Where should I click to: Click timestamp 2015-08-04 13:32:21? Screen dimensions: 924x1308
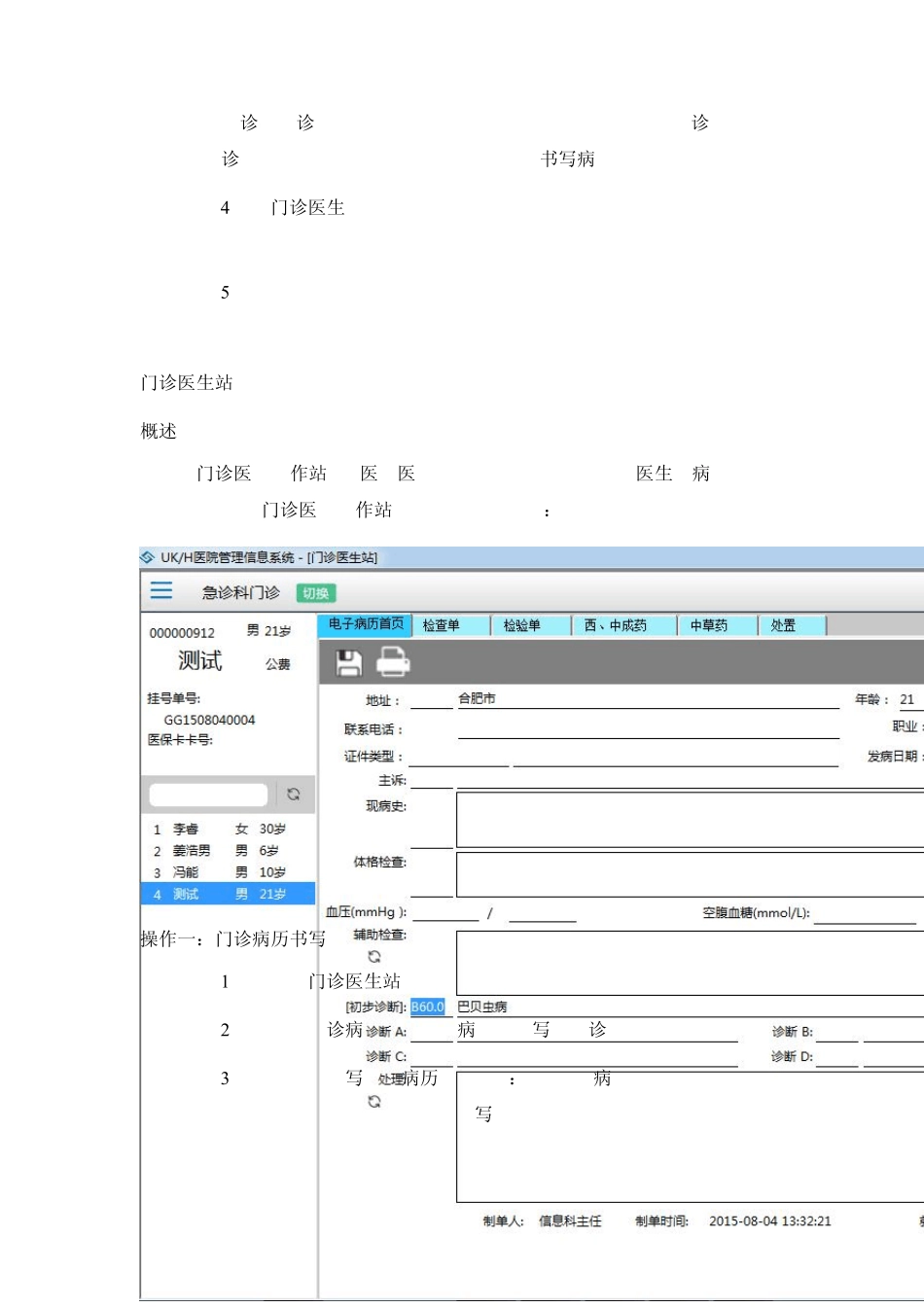tap(770, 1221)
